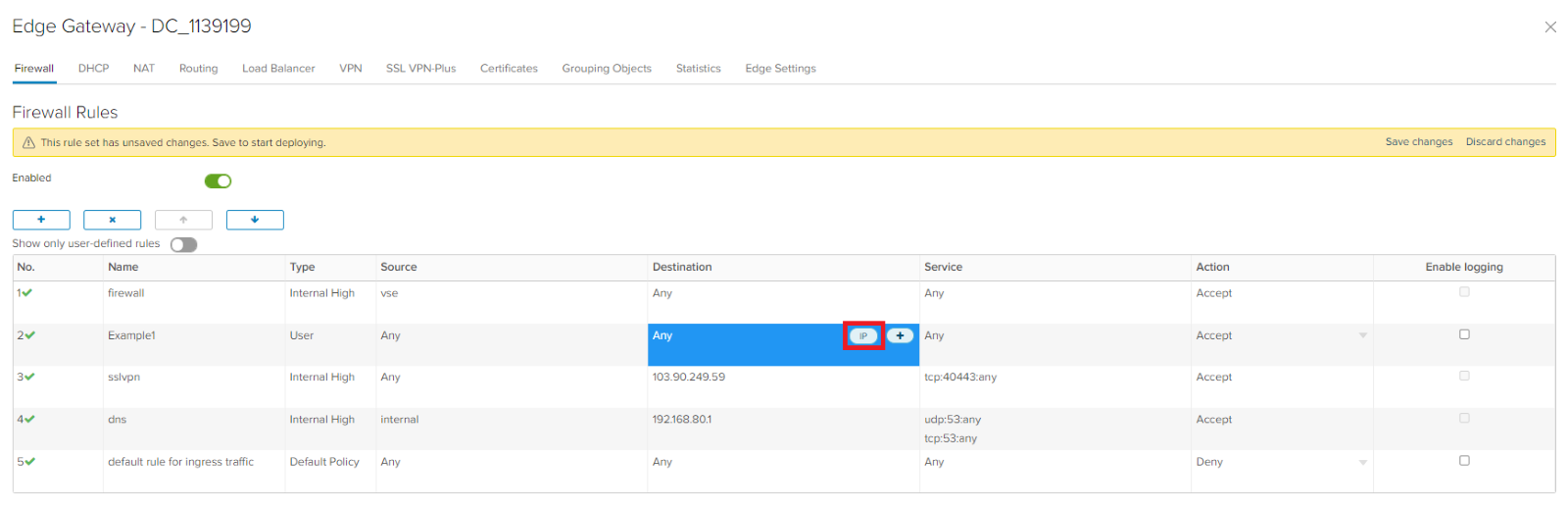Viewport: 1568px width, 508px height.
Task: Enable logging for the default ingress rule
Action: (1464, 460)
